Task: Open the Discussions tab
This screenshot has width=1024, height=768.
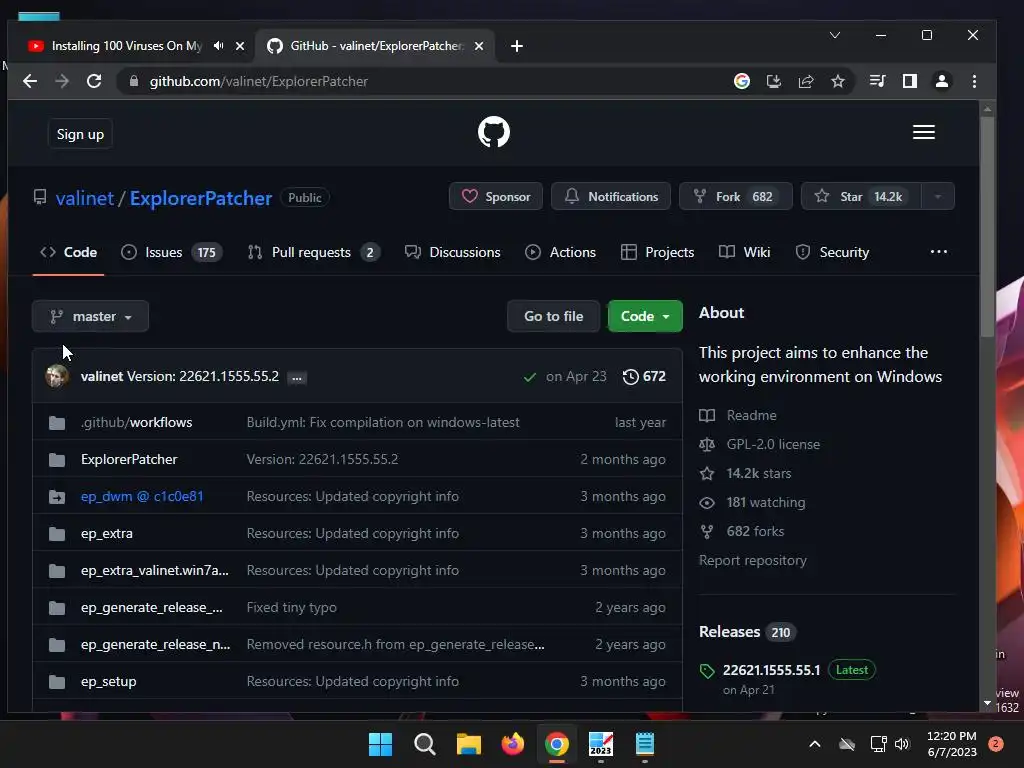Action: pos(453,252)
